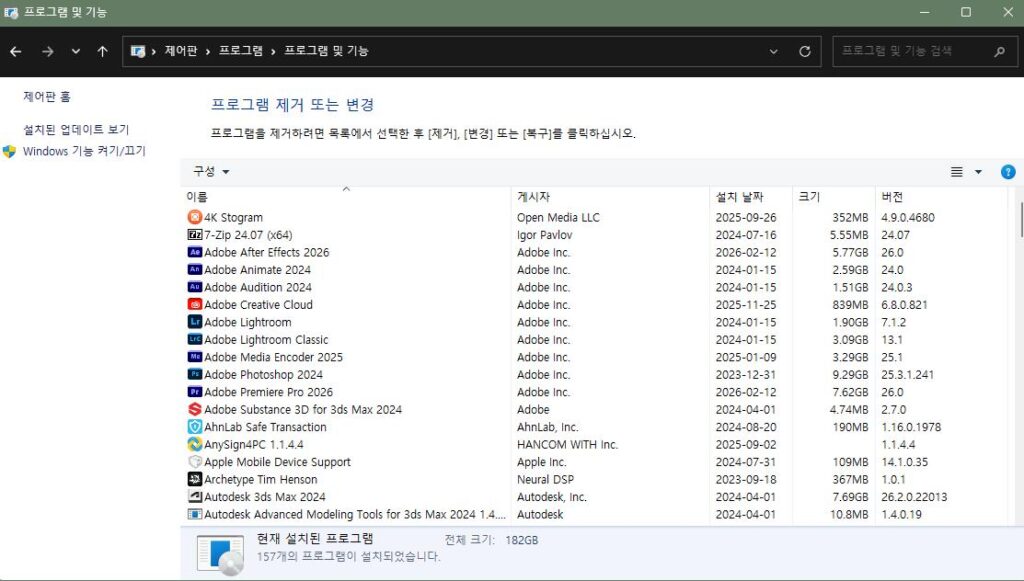Open the 구성 dropdown menu
This screenshot has height=581, width=1024.
211,171
